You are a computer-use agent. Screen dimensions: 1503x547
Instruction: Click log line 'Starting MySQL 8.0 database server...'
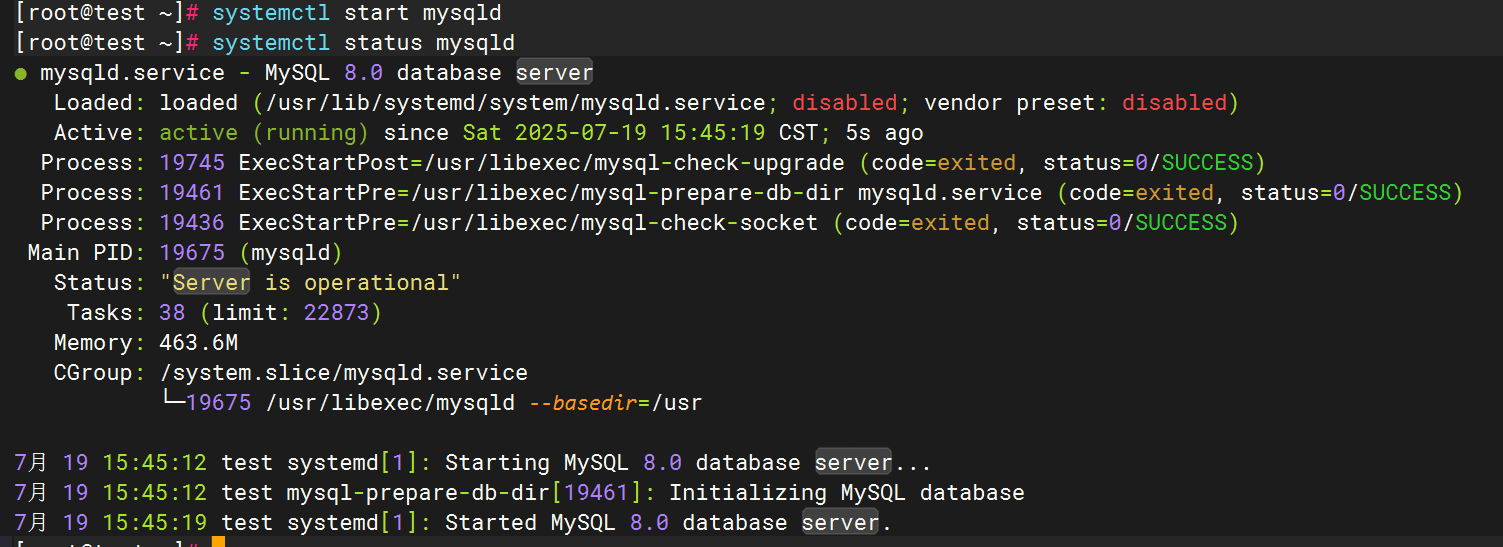click(x=688, y=463)
